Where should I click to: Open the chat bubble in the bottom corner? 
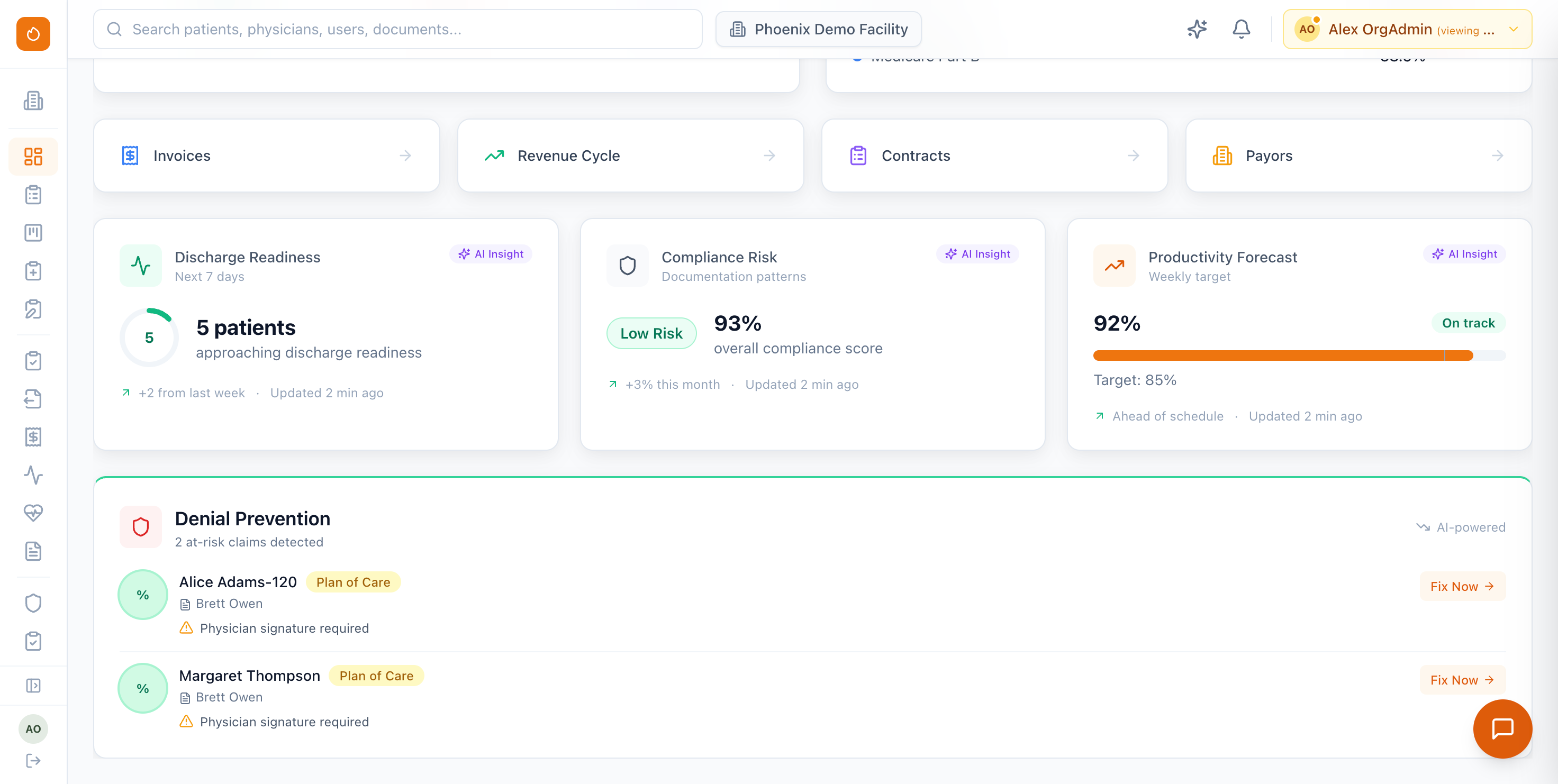1502,728
